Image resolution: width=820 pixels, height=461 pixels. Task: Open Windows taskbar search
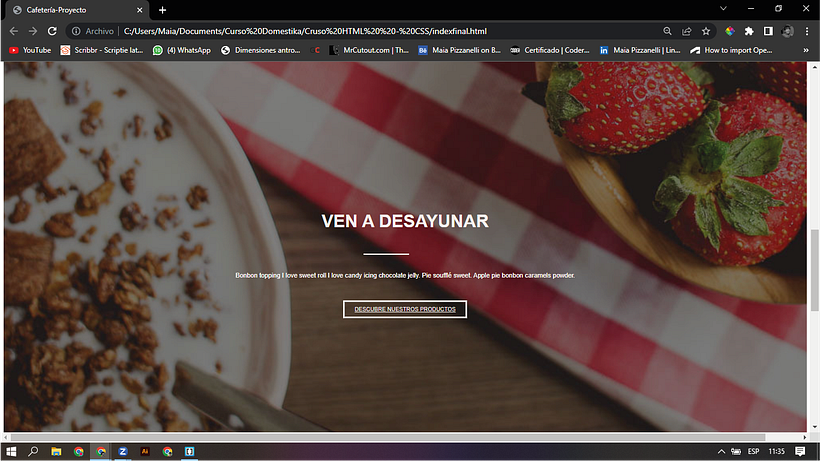(33, 451)
